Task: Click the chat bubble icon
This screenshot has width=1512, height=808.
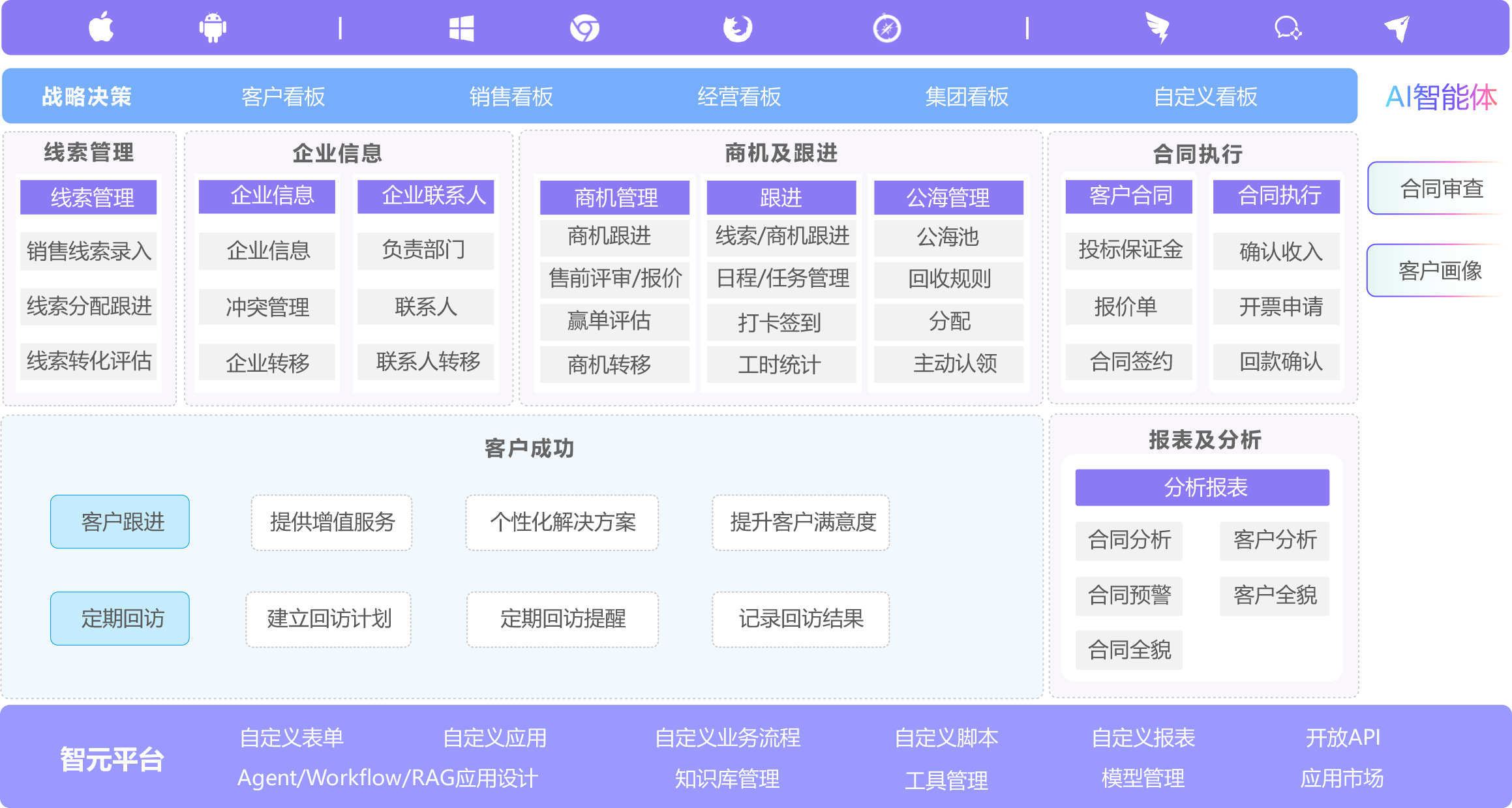Action: (1288, 28)
